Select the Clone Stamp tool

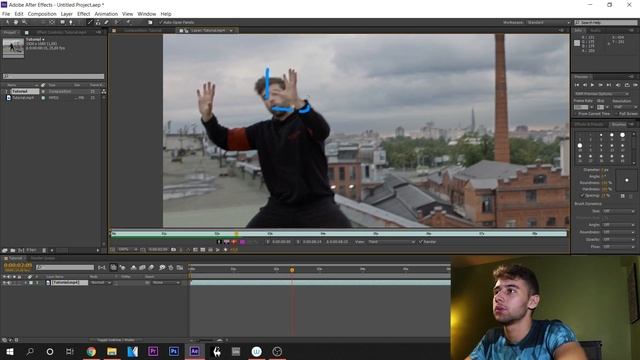coord(98,22)
